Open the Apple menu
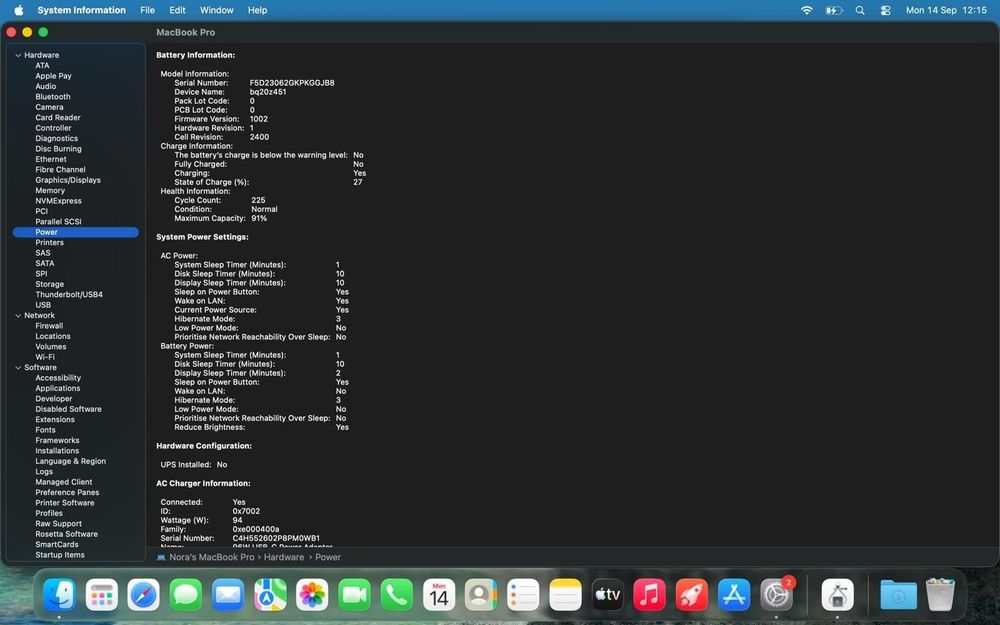Viewport: 1000px width, 625px height. pyautogui.click(x=18, y=10)
